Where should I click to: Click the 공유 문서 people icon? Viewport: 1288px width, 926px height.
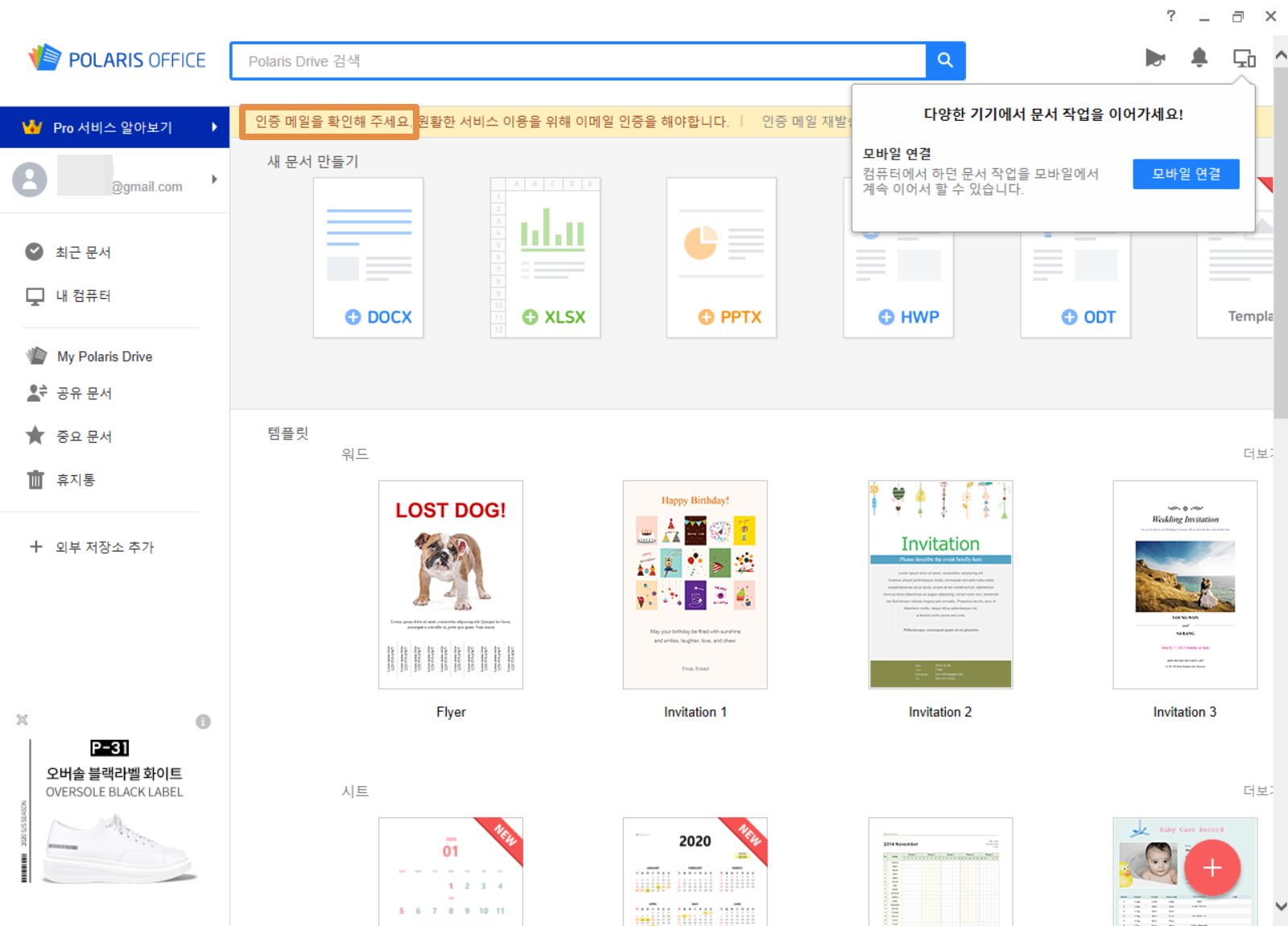(37, 393)
